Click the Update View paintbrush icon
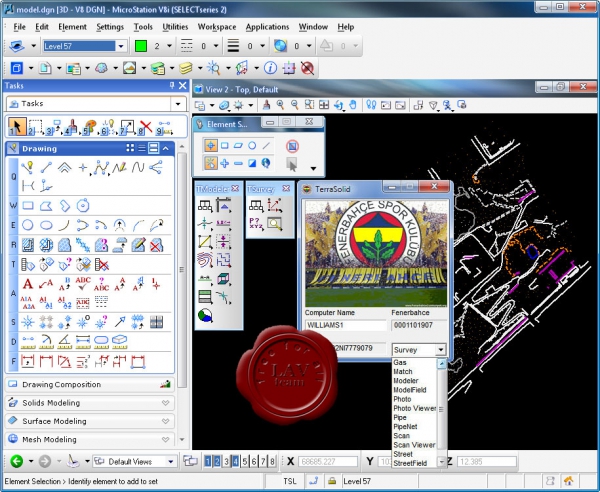This screenshot has height=492, width=600. click(x=266, y=104)
